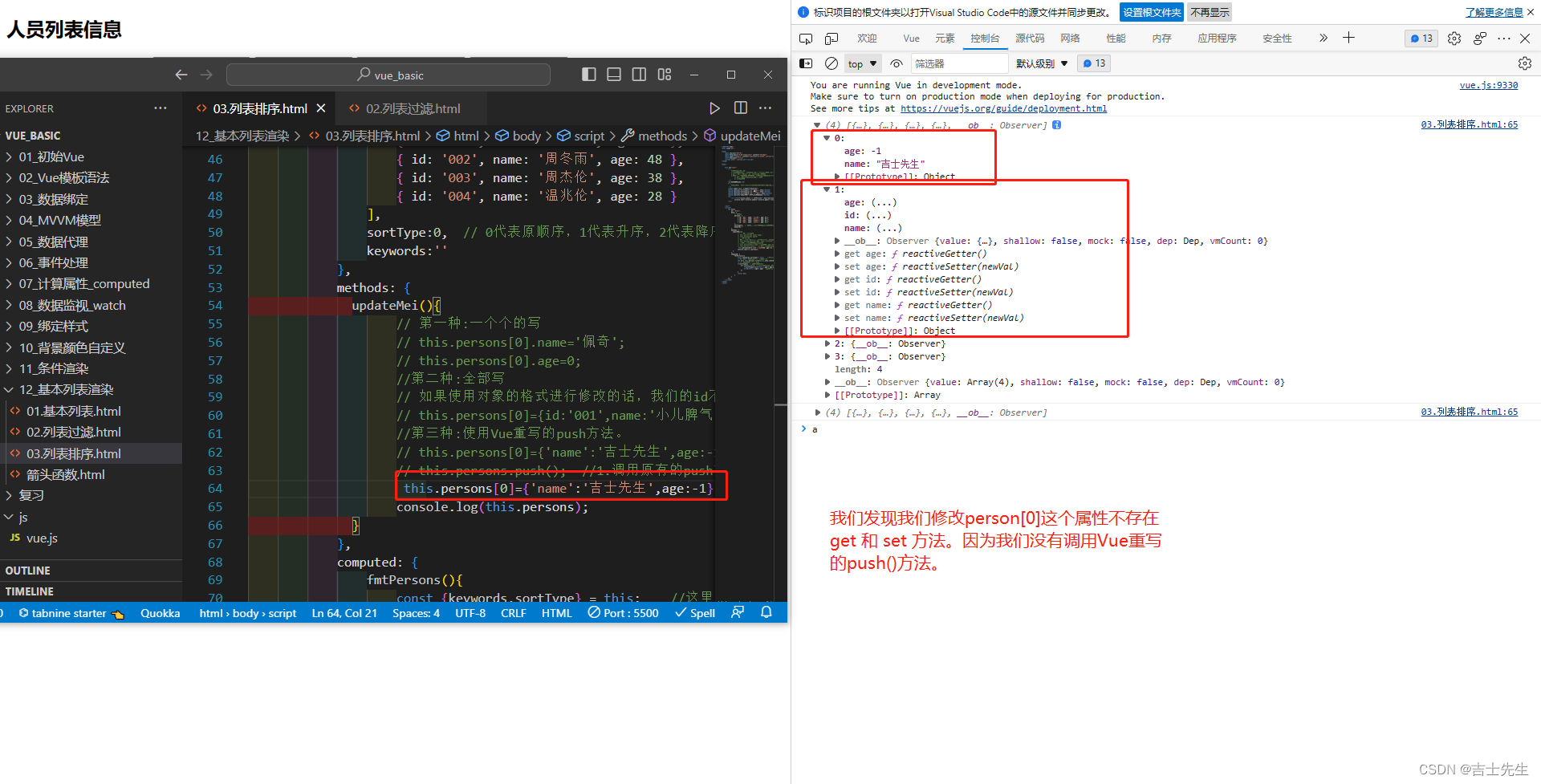Click the vue_basic command center search box
The image size is (1541, 784).
[x=388, y=75]
